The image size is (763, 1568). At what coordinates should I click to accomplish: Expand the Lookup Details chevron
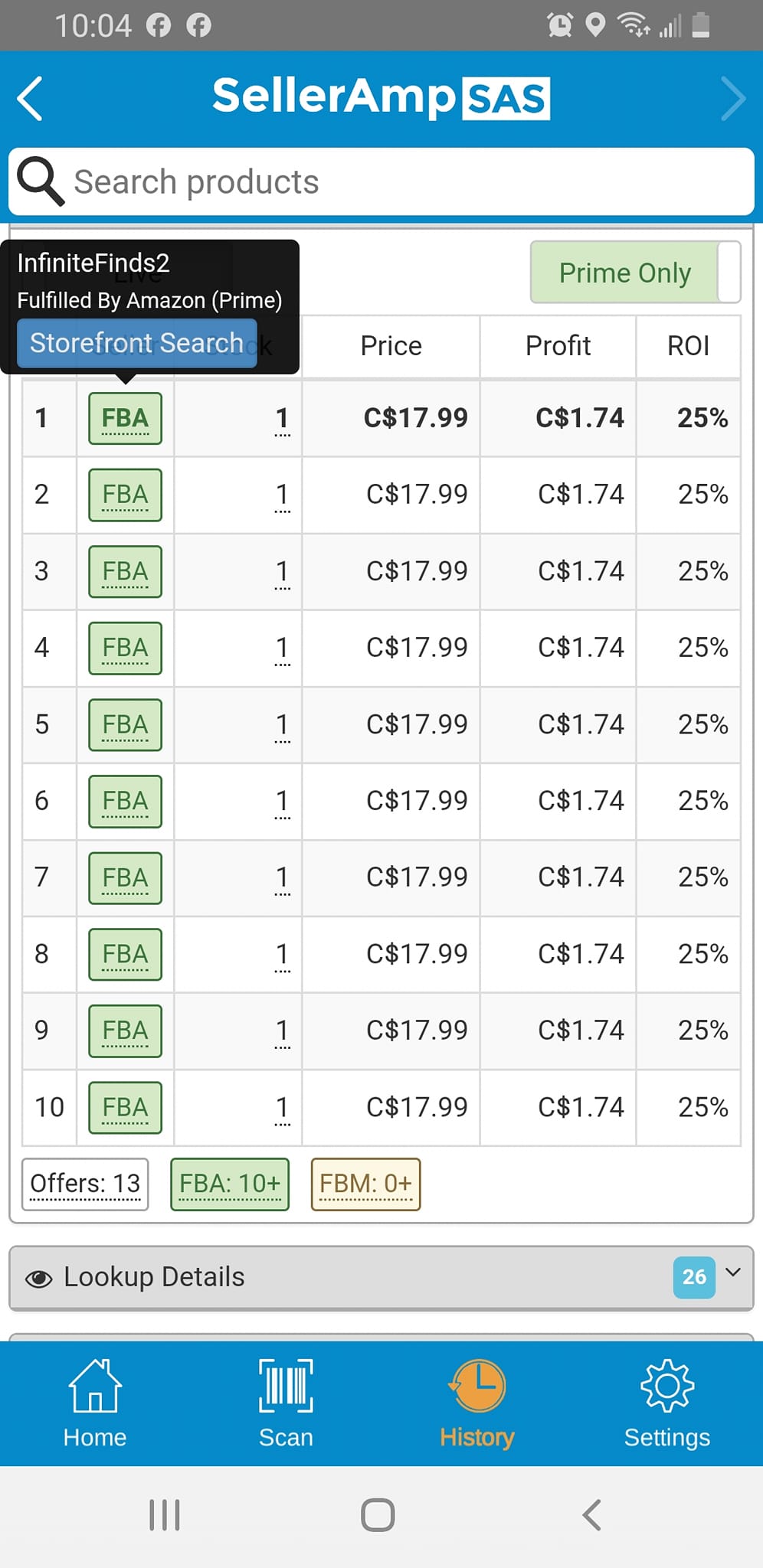[733, 1272]
